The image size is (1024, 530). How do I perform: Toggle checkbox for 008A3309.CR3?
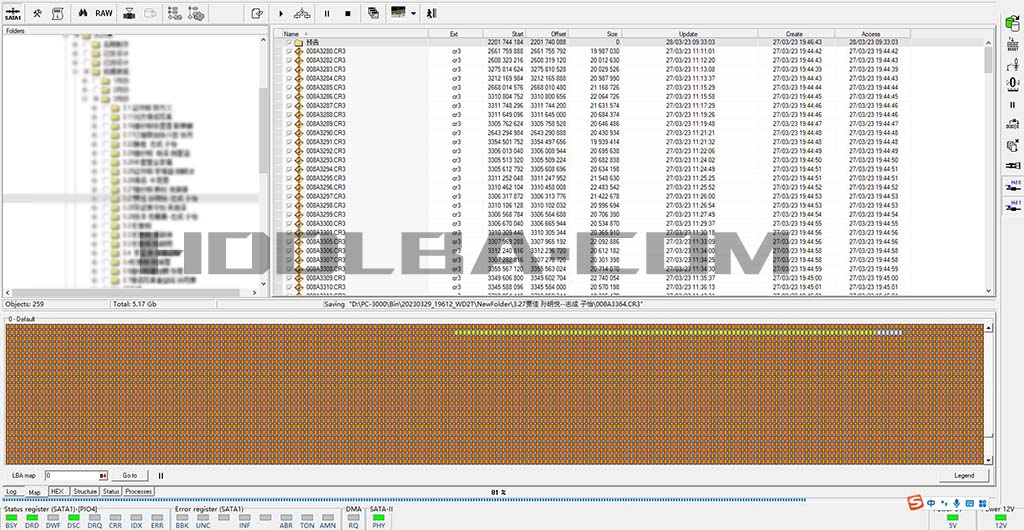point(289,277)
